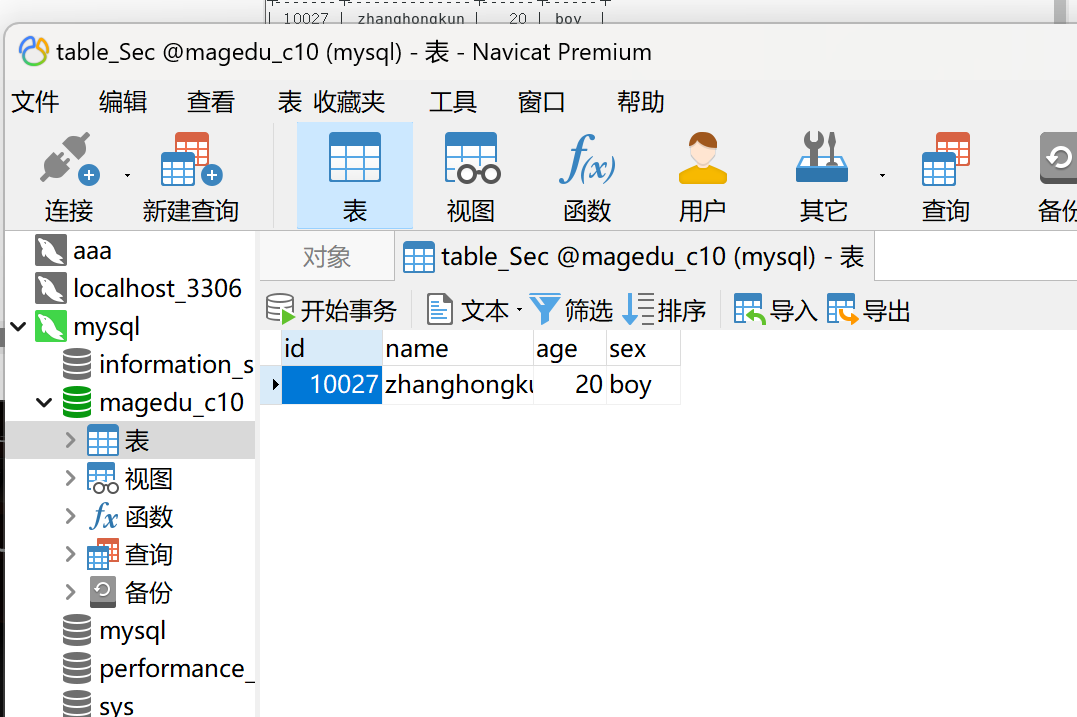Open the Connection (连接) toolbar icon
This screenshot has width=1077, height=717.
(69, 177)
